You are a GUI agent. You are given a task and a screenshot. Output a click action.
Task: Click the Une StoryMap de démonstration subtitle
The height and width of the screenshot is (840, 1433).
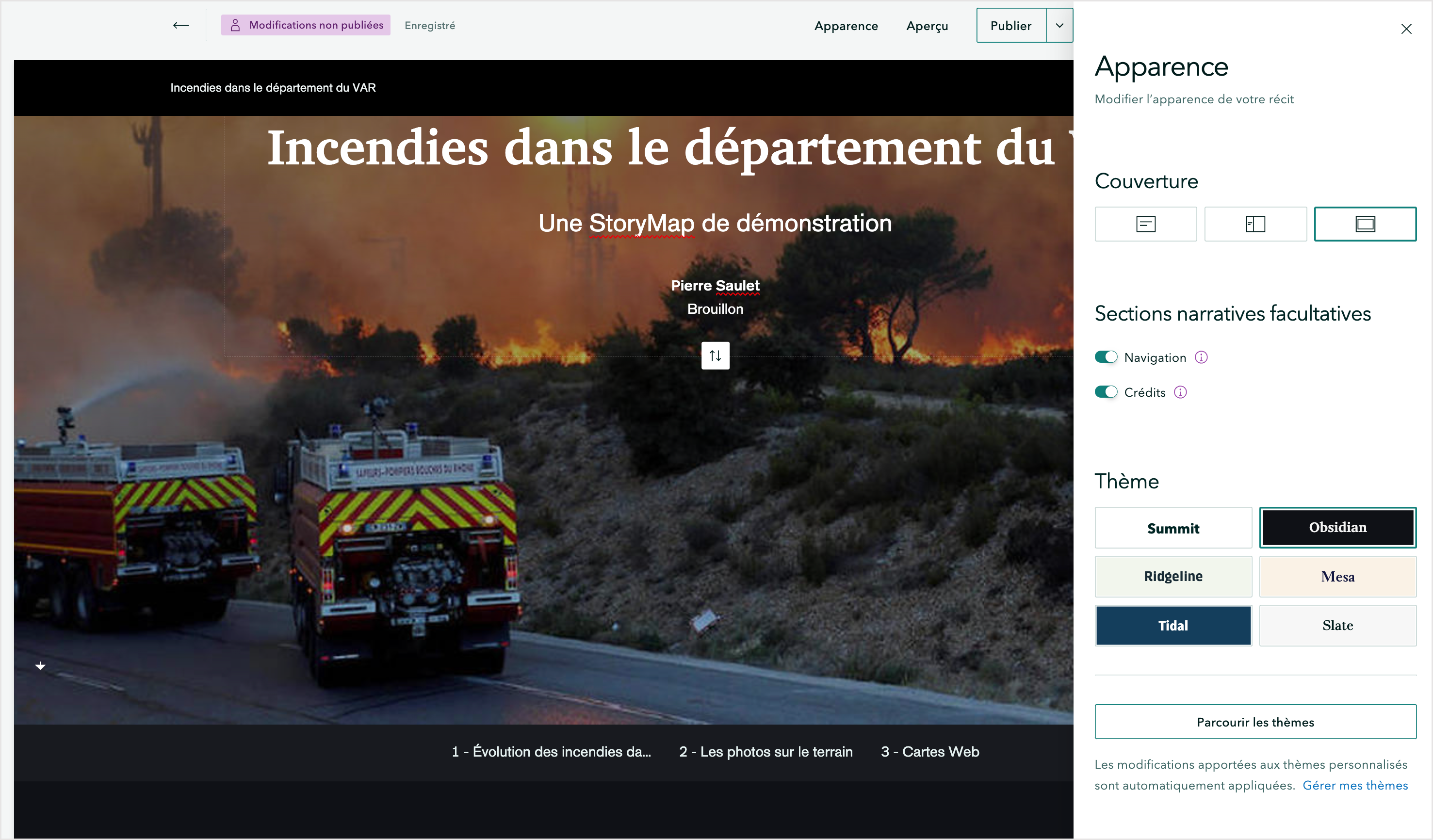[715, 223]
